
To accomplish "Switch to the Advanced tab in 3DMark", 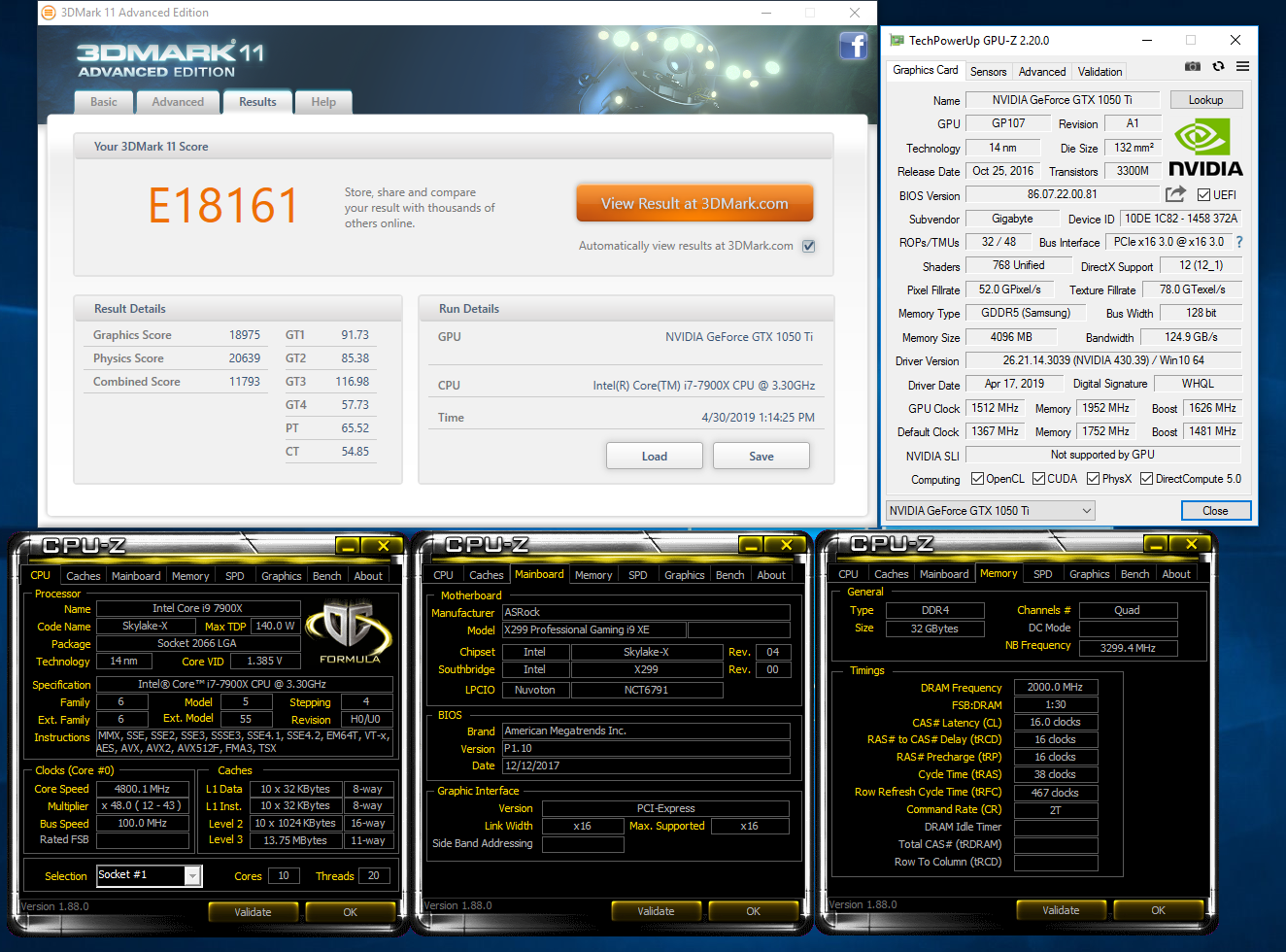I will pyautogui.click(x=178, y=102).
